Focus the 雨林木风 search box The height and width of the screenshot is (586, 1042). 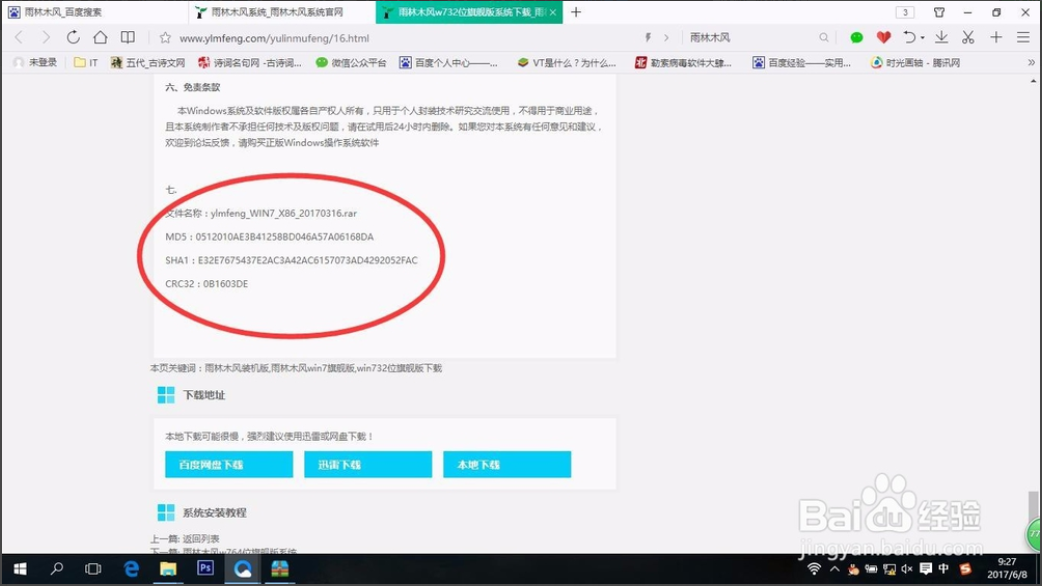751,38
